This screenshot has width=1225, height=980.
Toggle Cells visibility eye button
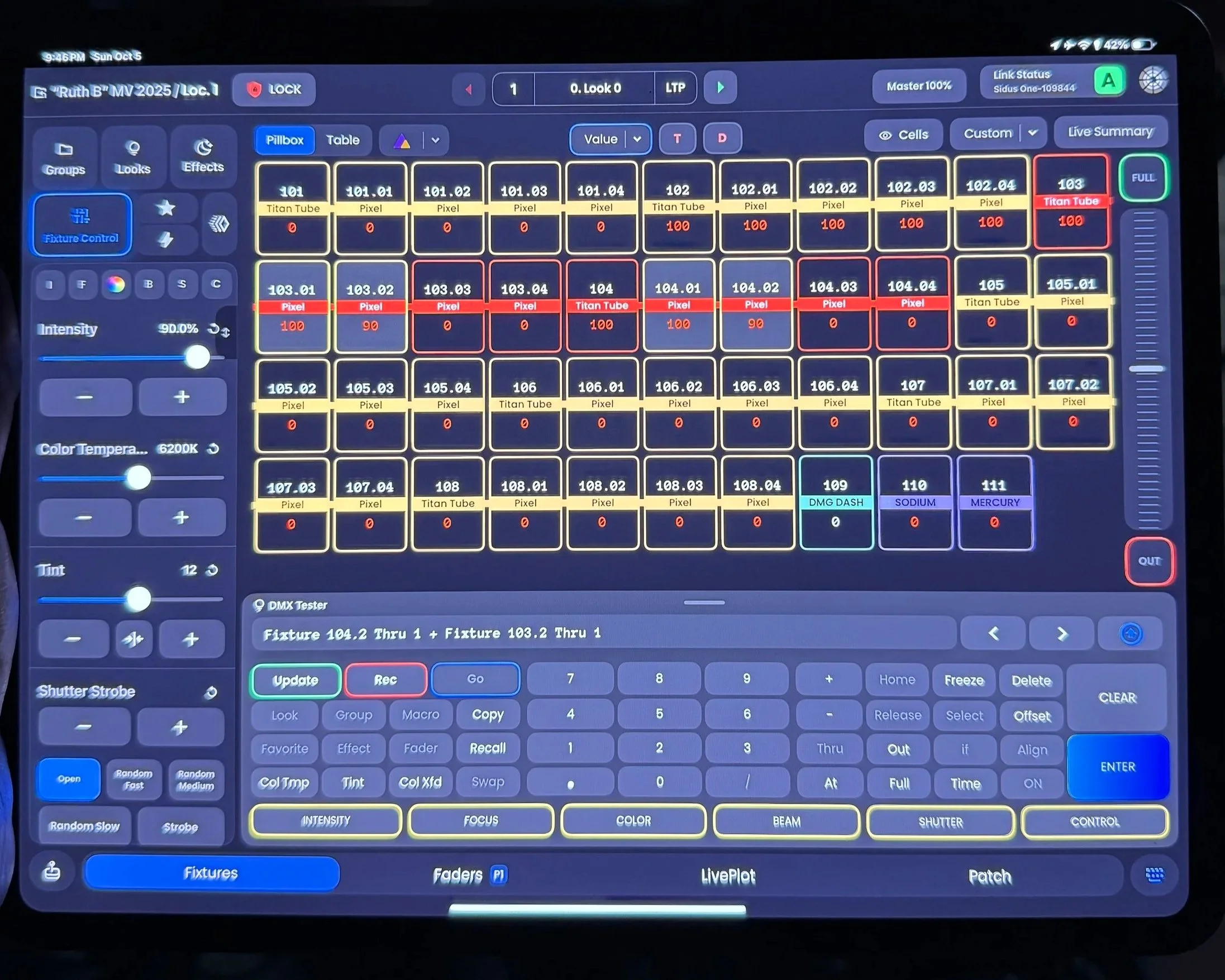click(x=903, y=135)
